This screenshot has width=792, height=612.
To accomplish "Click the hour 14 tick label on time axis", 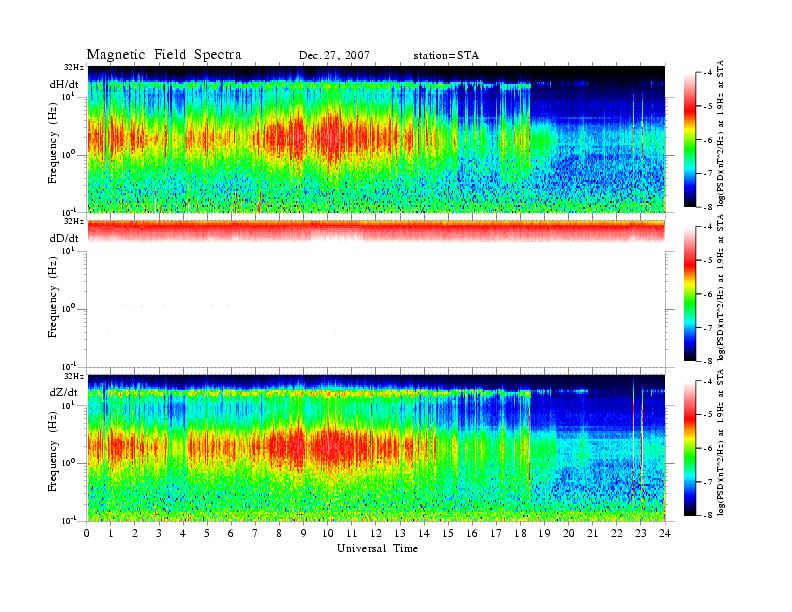I will pos(424,533).
